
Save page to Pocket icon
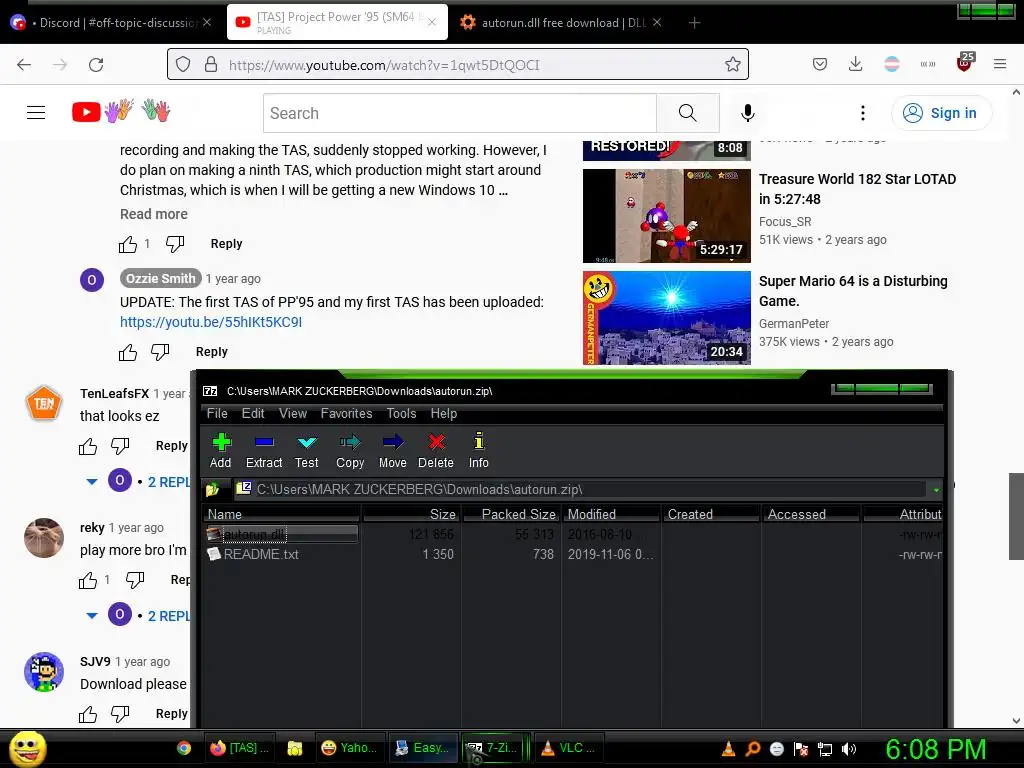(x=820, y=64)
